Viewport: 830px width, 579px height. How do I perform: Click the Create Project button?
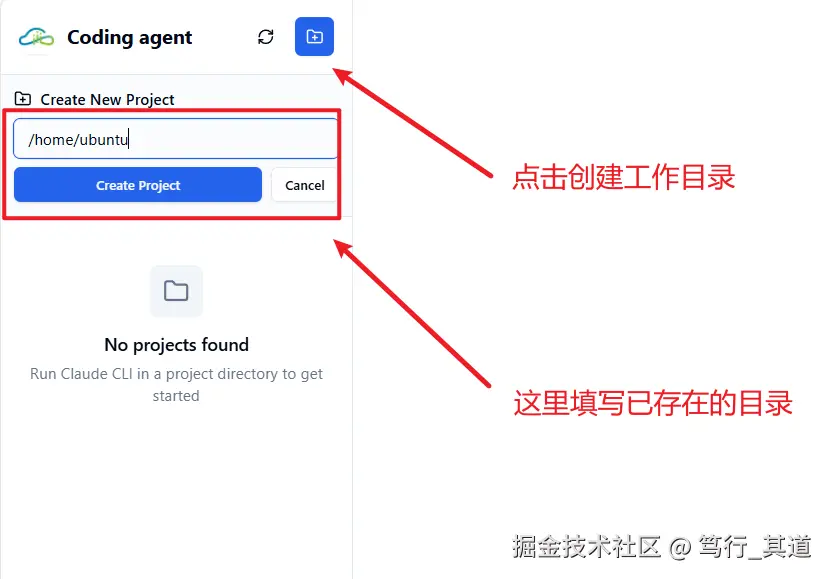(138, 185)
